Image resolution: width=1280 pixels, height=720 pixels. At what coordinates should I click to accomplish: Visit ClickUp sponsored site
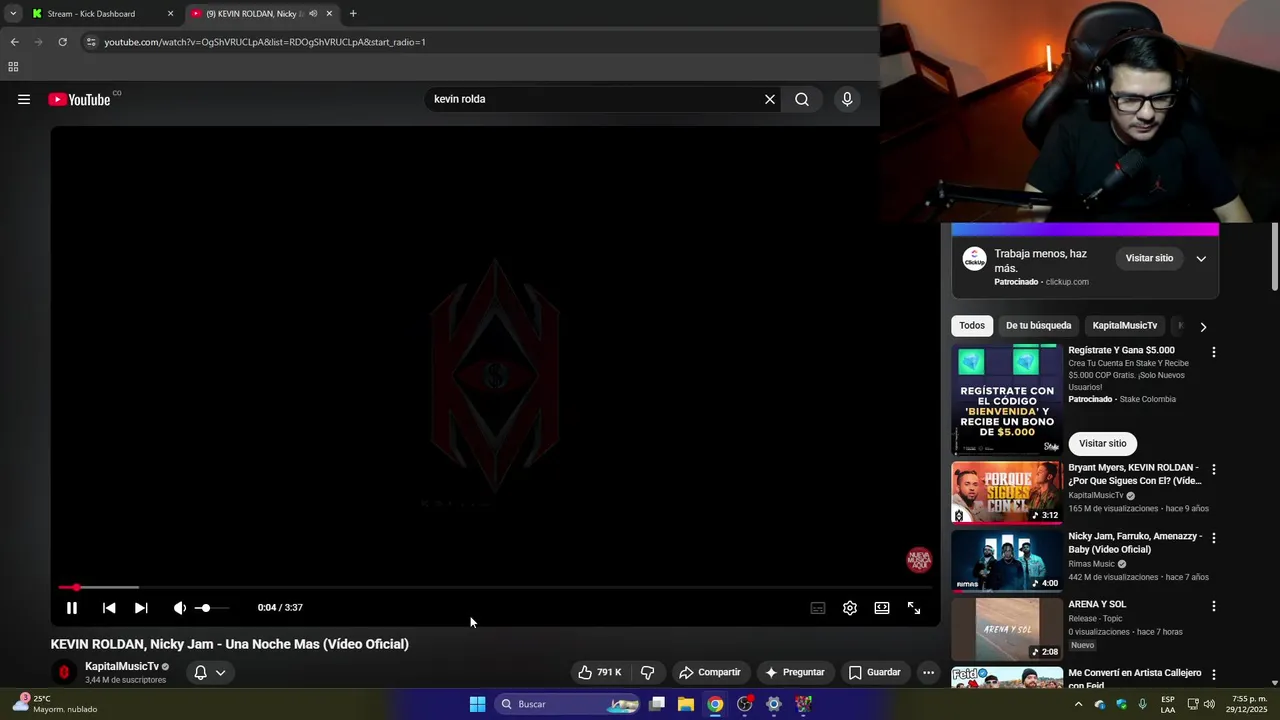[x=1149, y=258]
